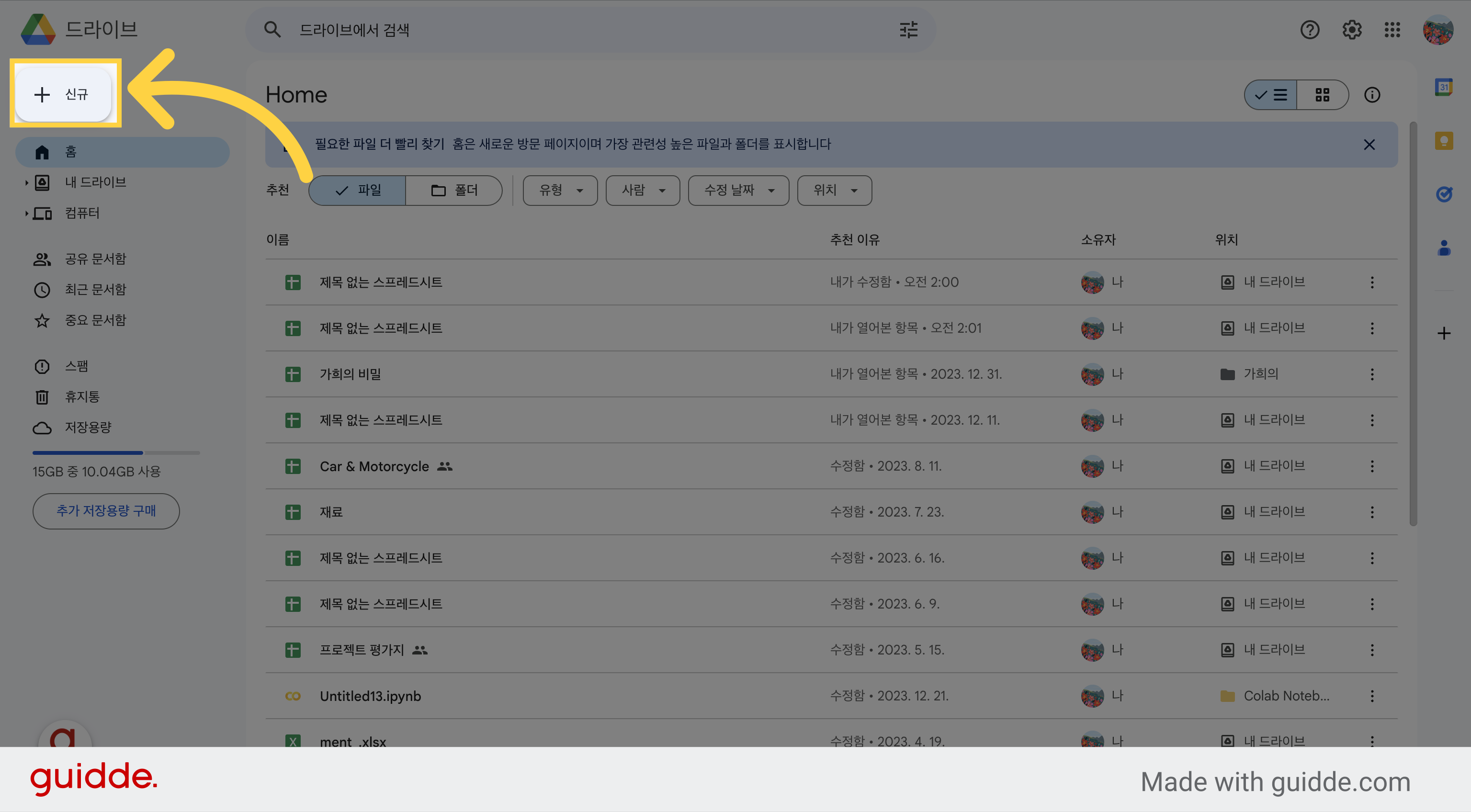
Task: Open Google Tasks side panel icon
Action: tap(1444, 194)
